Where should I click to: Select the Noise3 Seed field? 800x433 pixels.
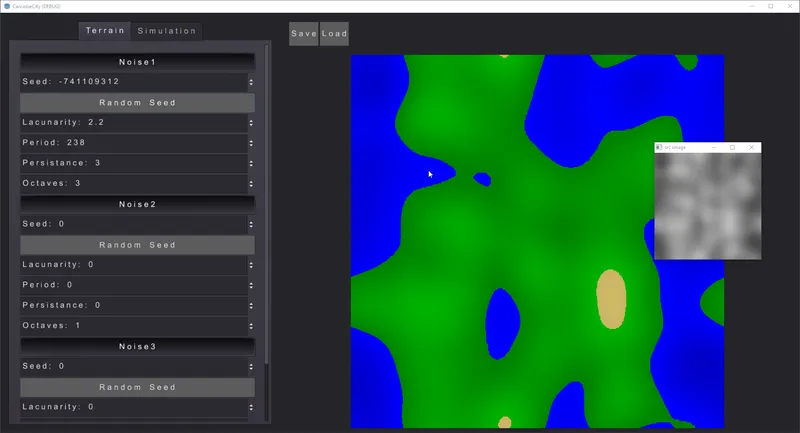coord(134,366)
